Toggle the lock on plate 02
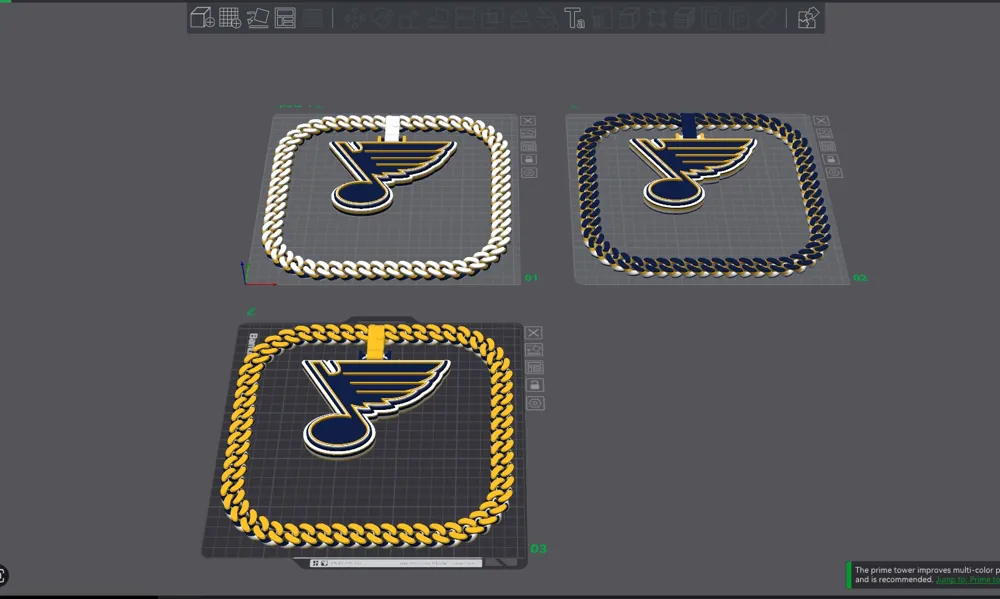The width and height of the screenshot is (1000, 599). pos(830,159)
